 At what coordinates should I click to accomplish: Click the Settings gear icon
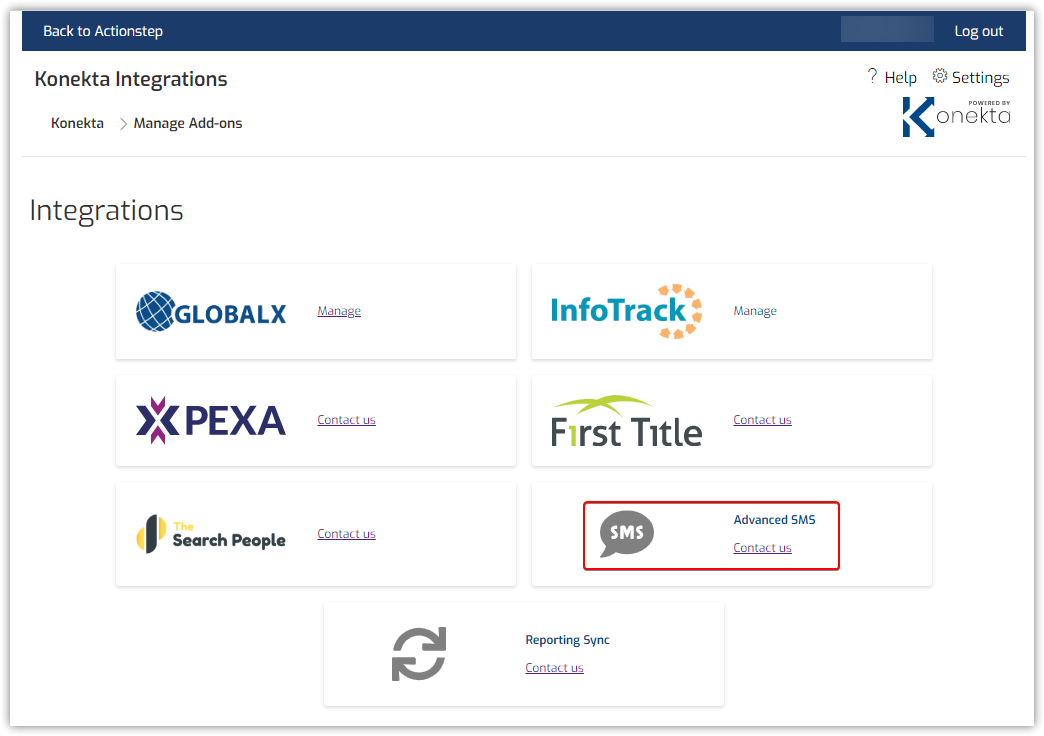(939, 76)
